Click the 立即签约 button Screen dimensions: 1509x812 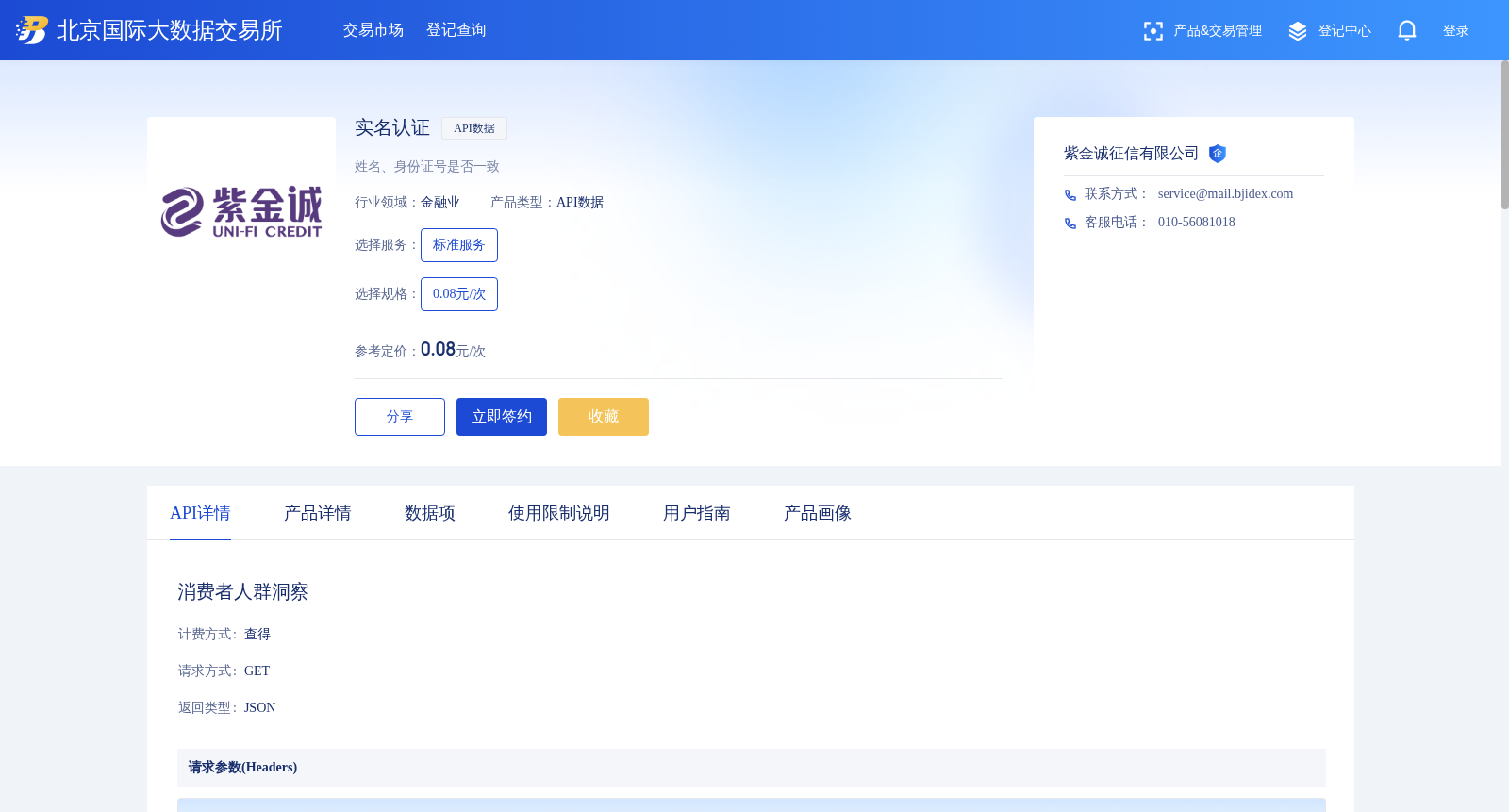point(502,417)
